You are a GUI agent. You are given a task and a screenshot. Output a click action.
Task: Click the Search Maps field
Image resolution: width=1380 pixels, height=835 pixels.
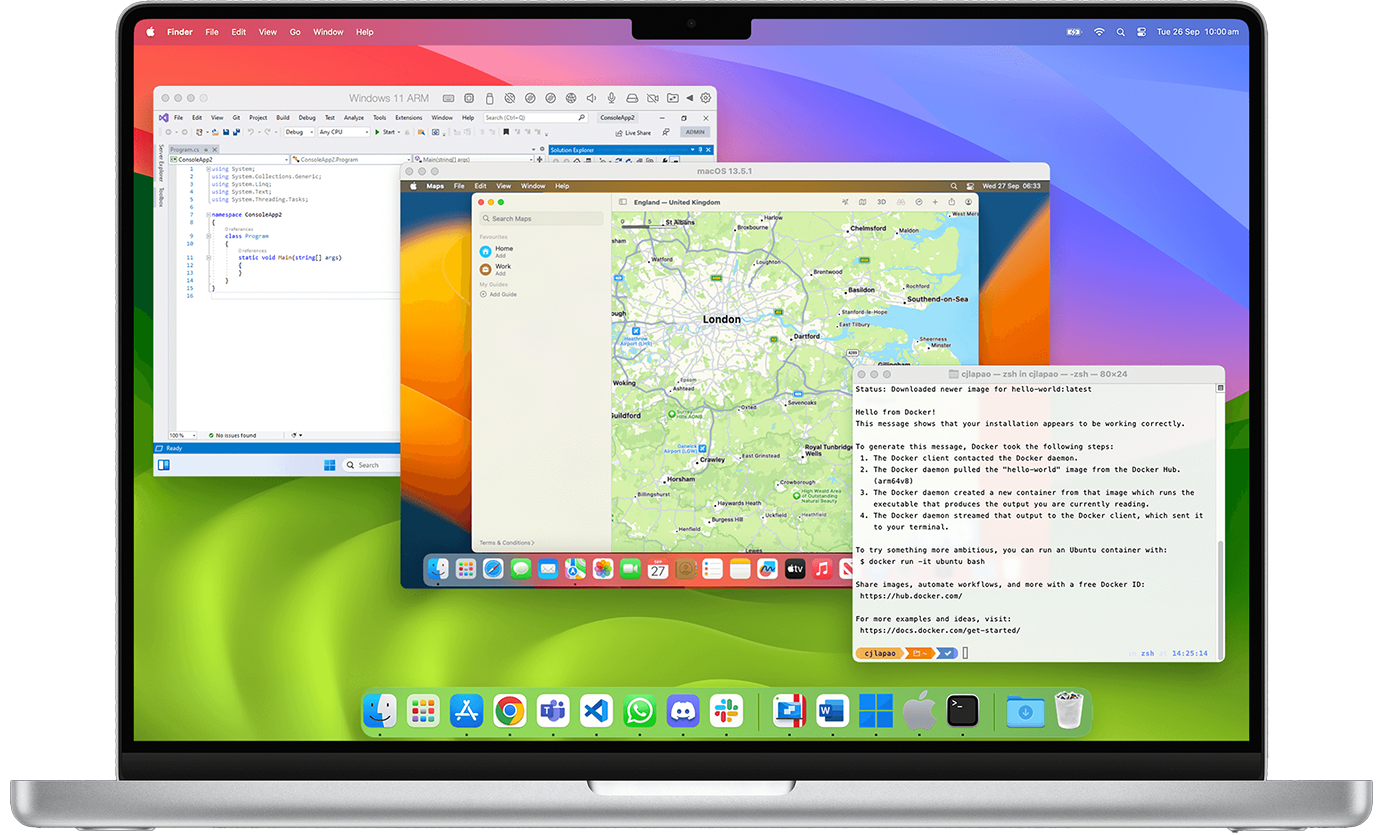tap(541, 218)
